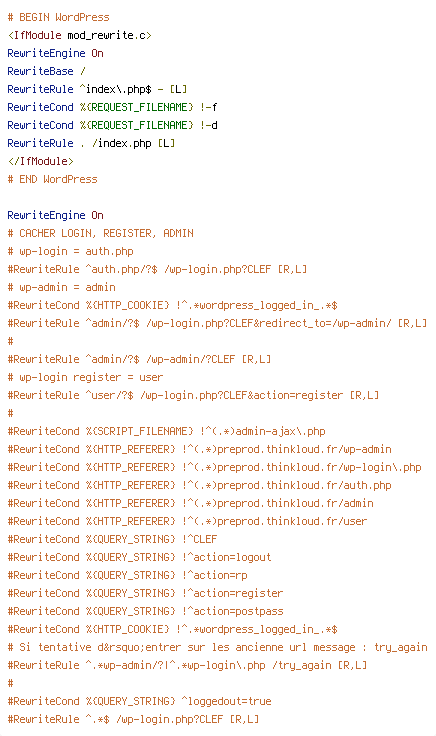Click the closing </IfModule> tag
This screenshot has width=436, height=736.
(41, 161)
